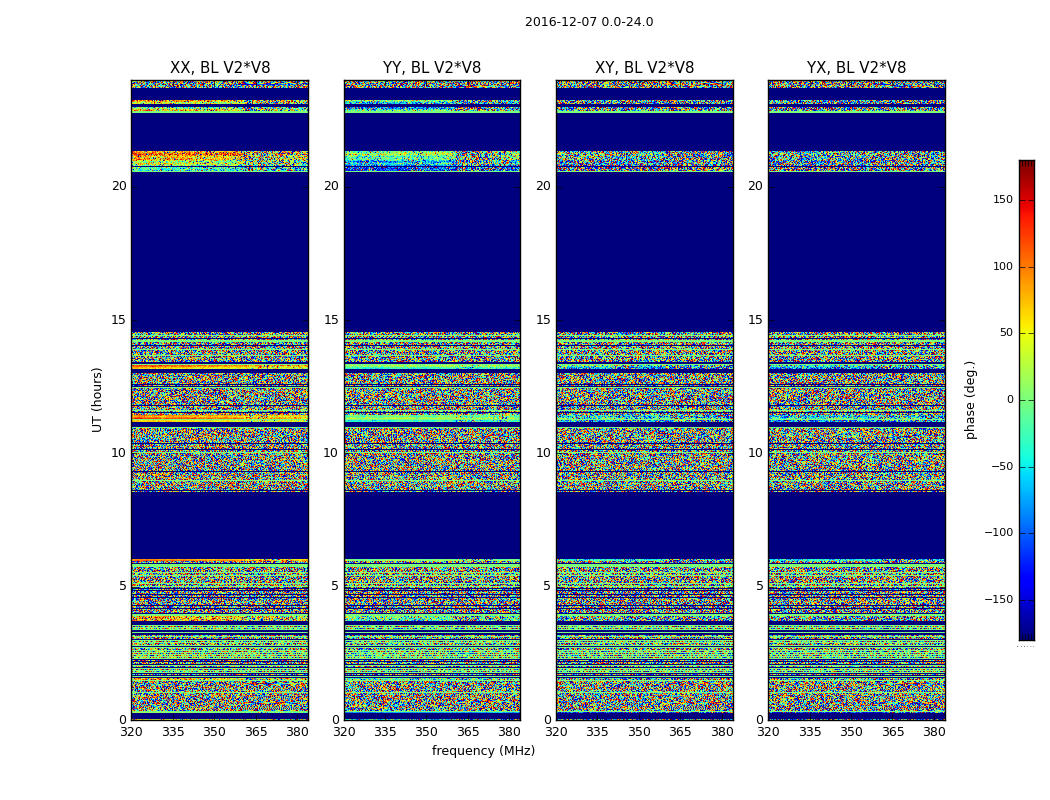Select the XX, BL V2*V8 panel title
Image resolution: width=1050 pixels, height=800 pixels.
(x=220, y=68)
